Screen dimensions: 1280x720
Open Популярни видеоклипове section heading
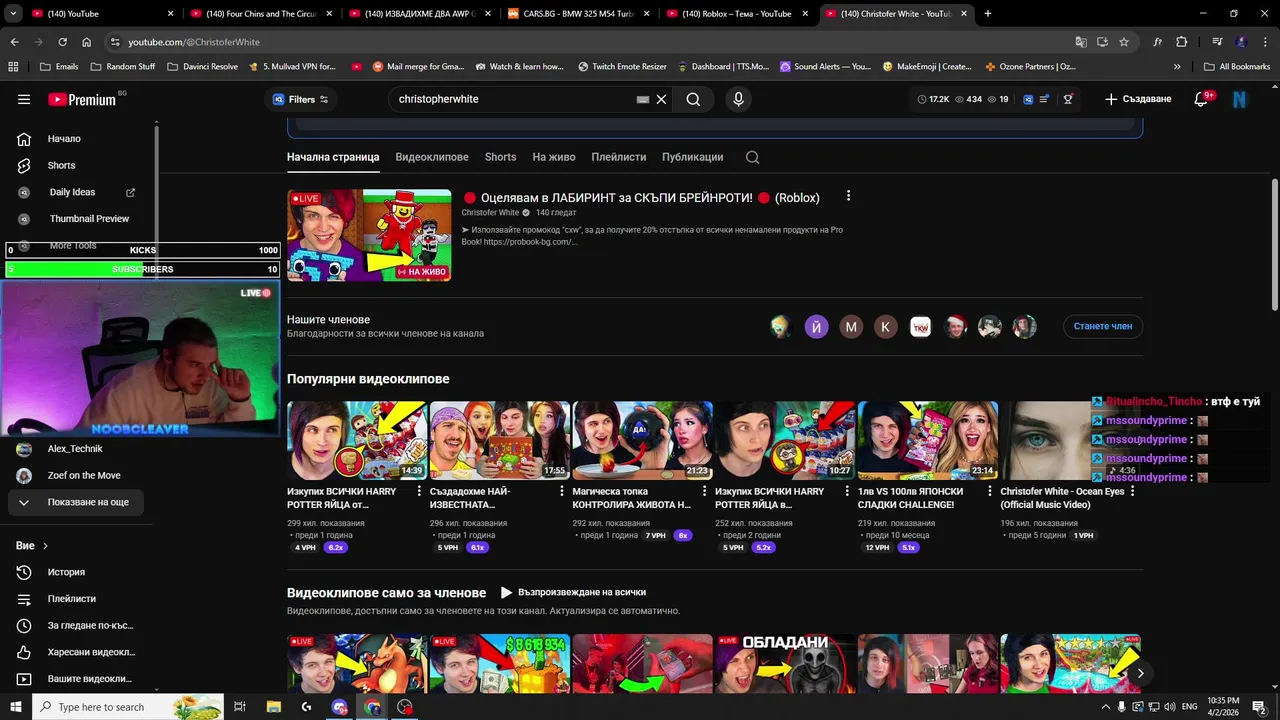click(368, 379)
